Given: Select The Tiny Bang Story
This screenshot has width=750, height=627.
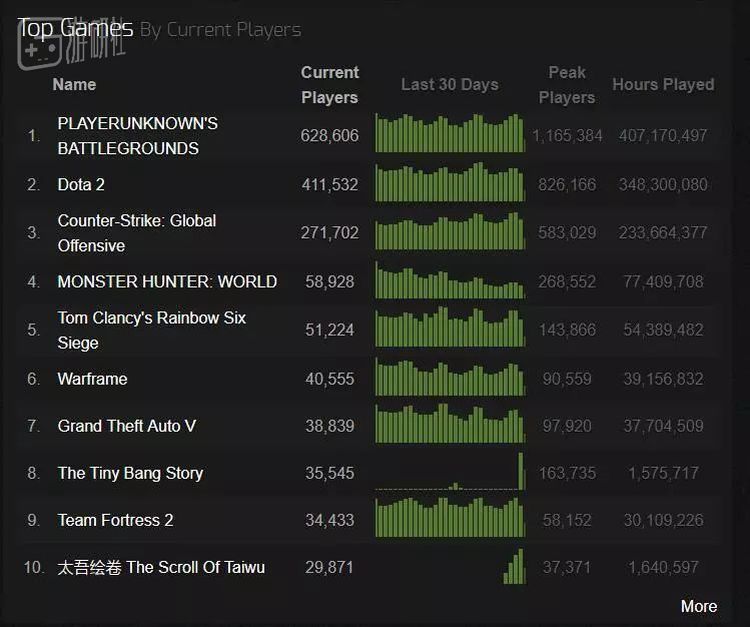Looking at the screenshot, I should [130, 473].
